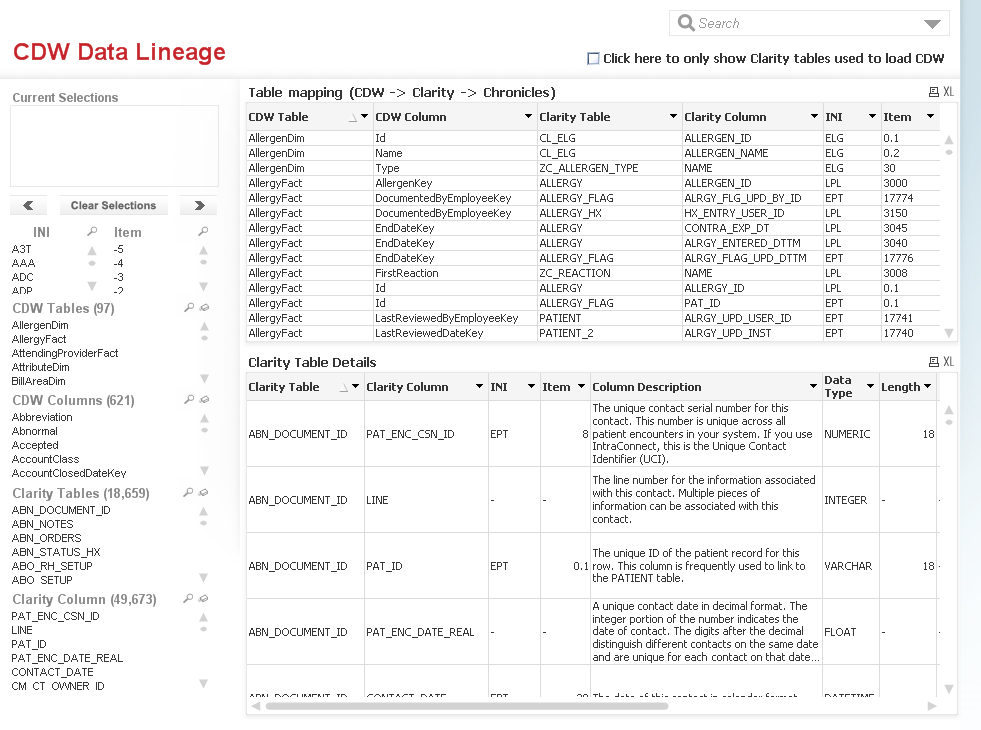Open Clarity Table dropdown in Clarity Table Details
981x730 pixels.
point(355,387)
